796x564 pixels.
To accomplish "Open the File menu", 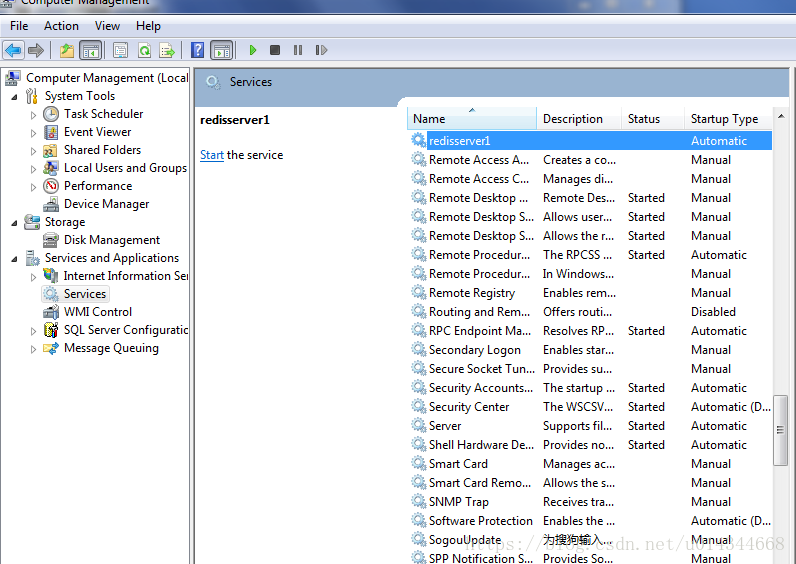I will click(19, 26).
